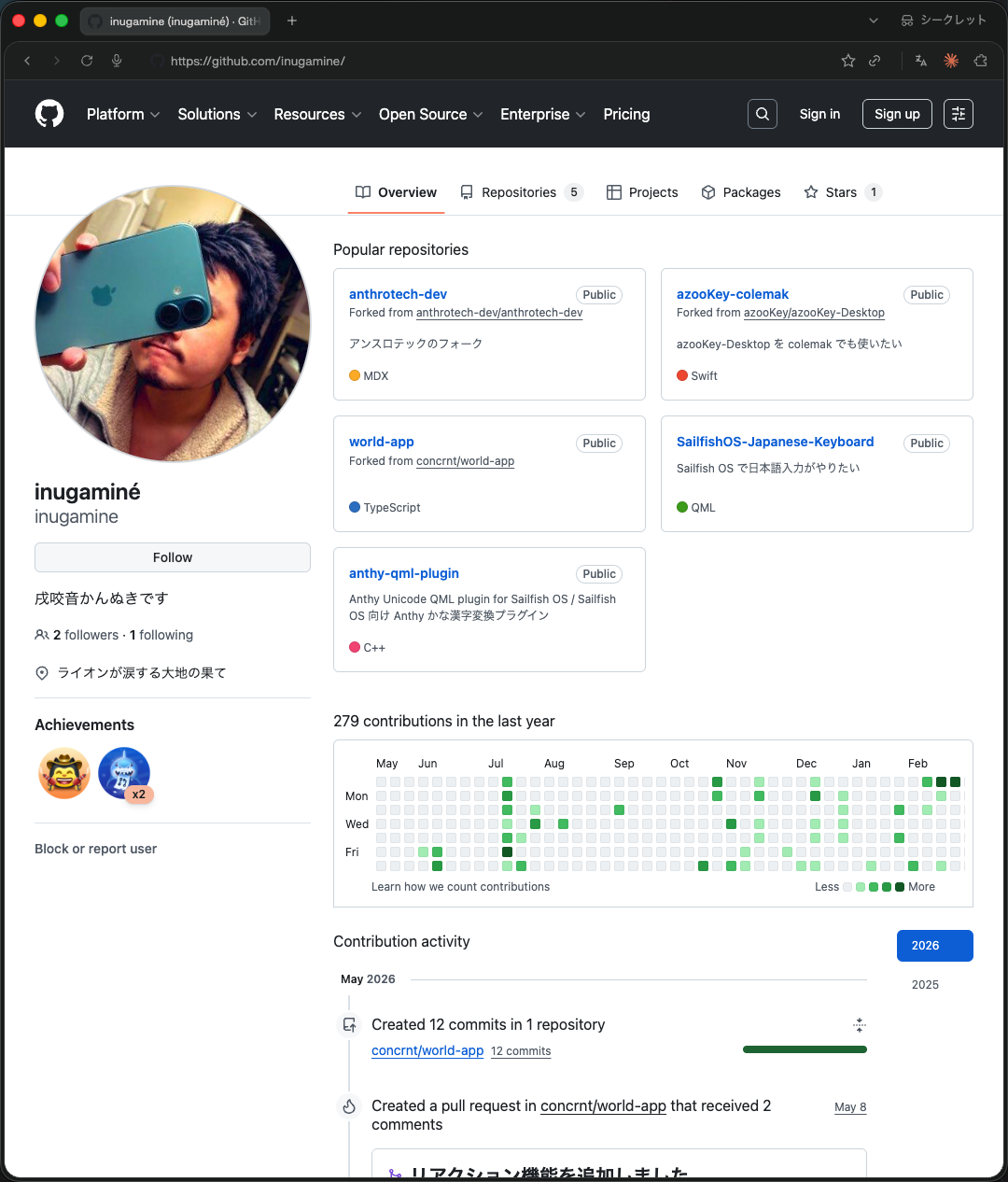Screen dimensions: 1008x1182
Task: Open the appearance settings sliders icon
Action: (x=959, y=114)
